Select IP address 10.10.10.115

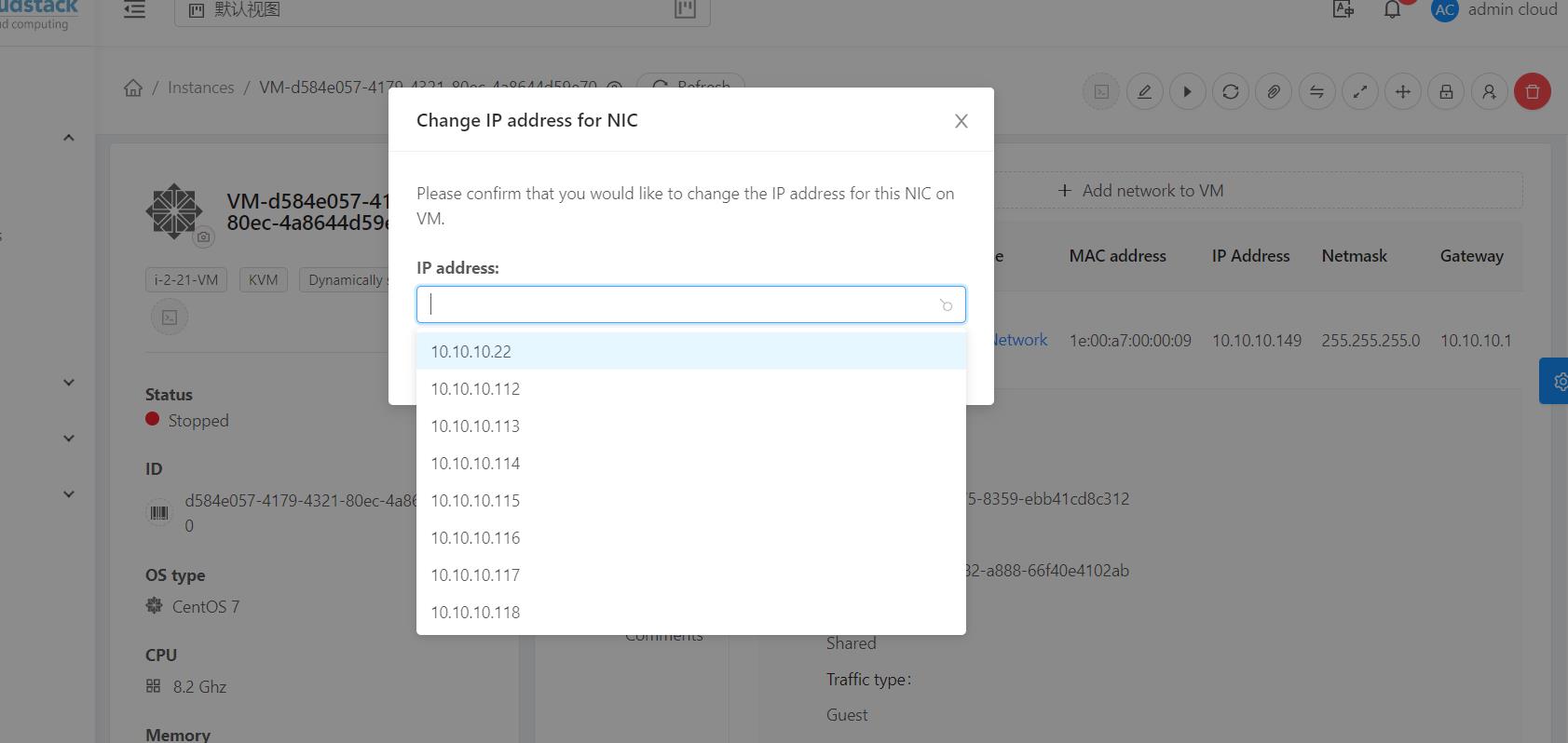[x=690, y=500]
